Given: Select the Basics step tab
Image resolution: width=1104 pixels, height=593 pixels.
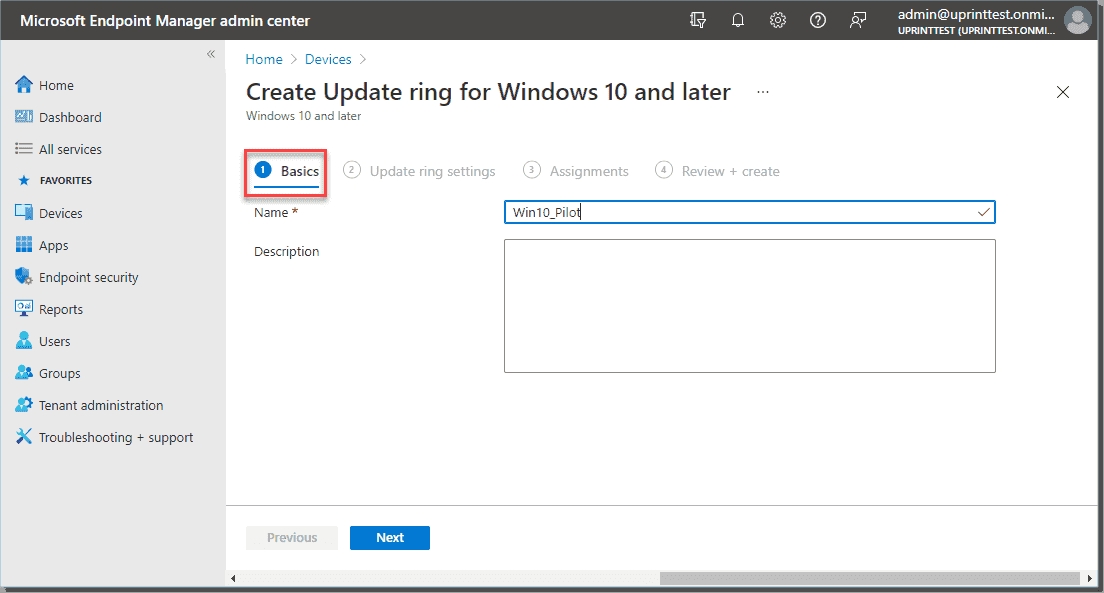Looking at the screenshot, I should point(287,171).
